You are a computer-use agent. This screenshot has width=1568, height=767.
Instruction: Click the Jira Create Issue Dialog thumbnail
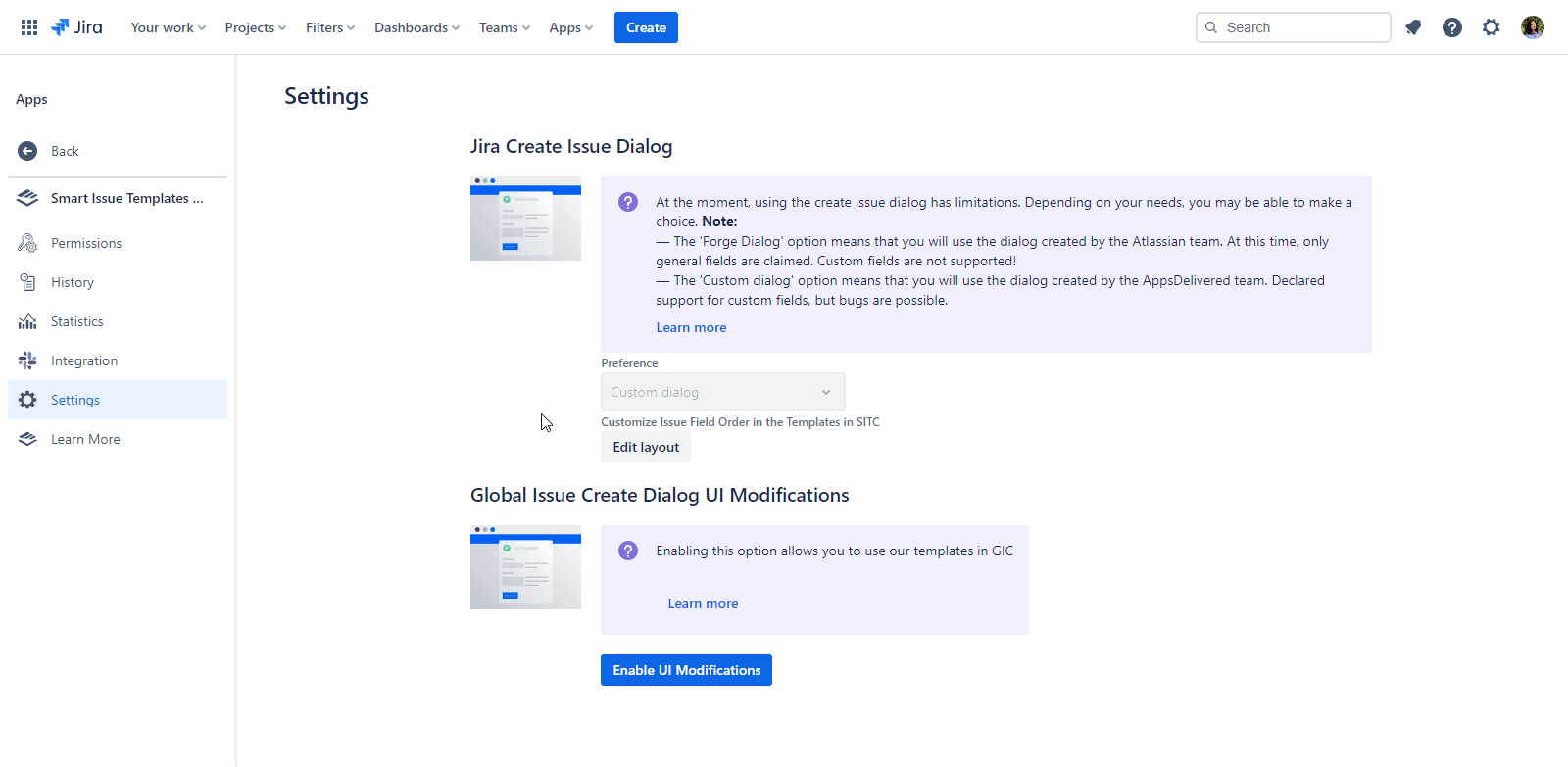pyautogui.click(x=525, y=218)
